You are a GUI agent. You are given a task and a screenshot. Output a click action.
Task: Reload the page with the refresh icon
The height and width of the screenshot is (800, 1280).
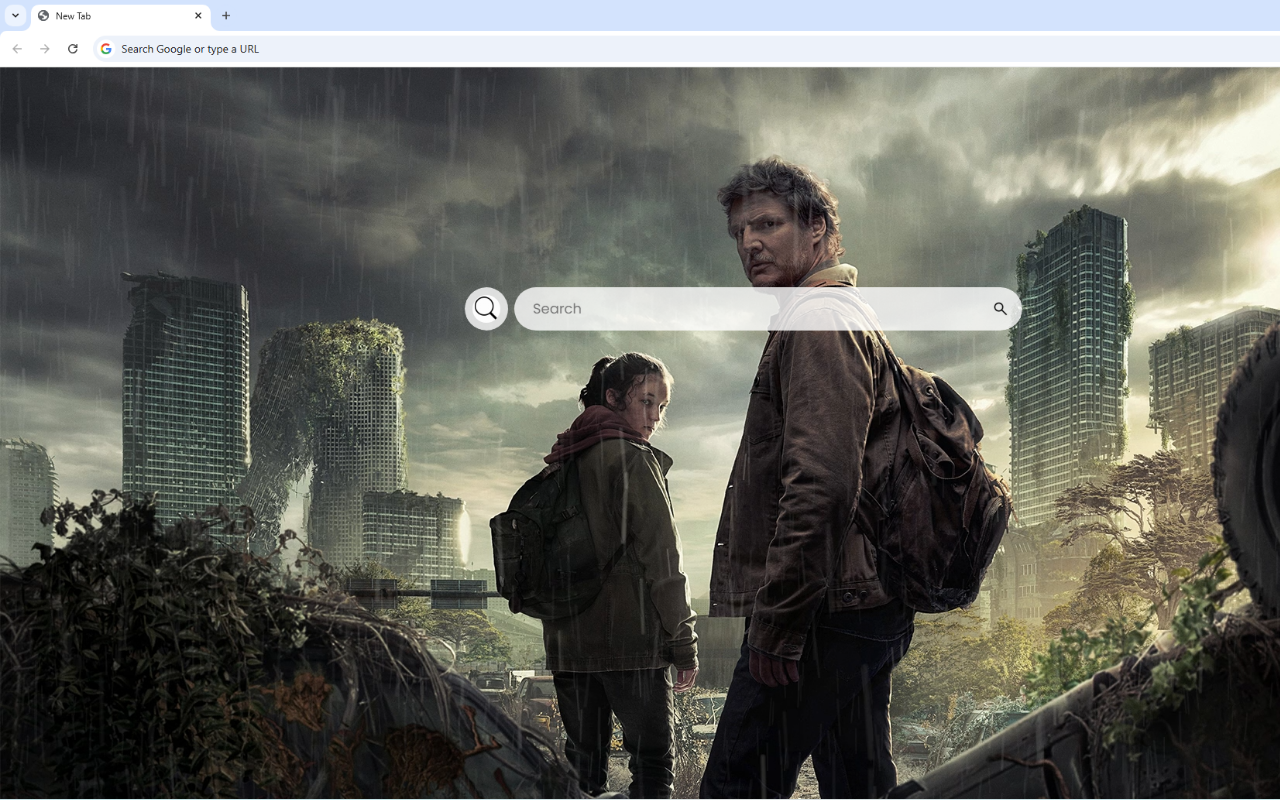[73, 49]
